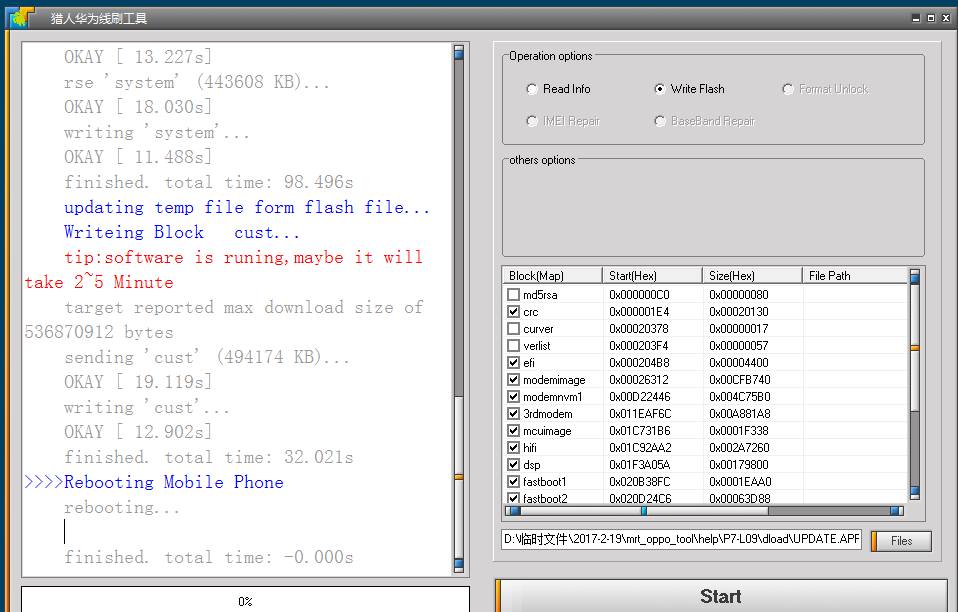
Task: Uncheck the hifi block checkbox
Action: click(x=514, y=447)
